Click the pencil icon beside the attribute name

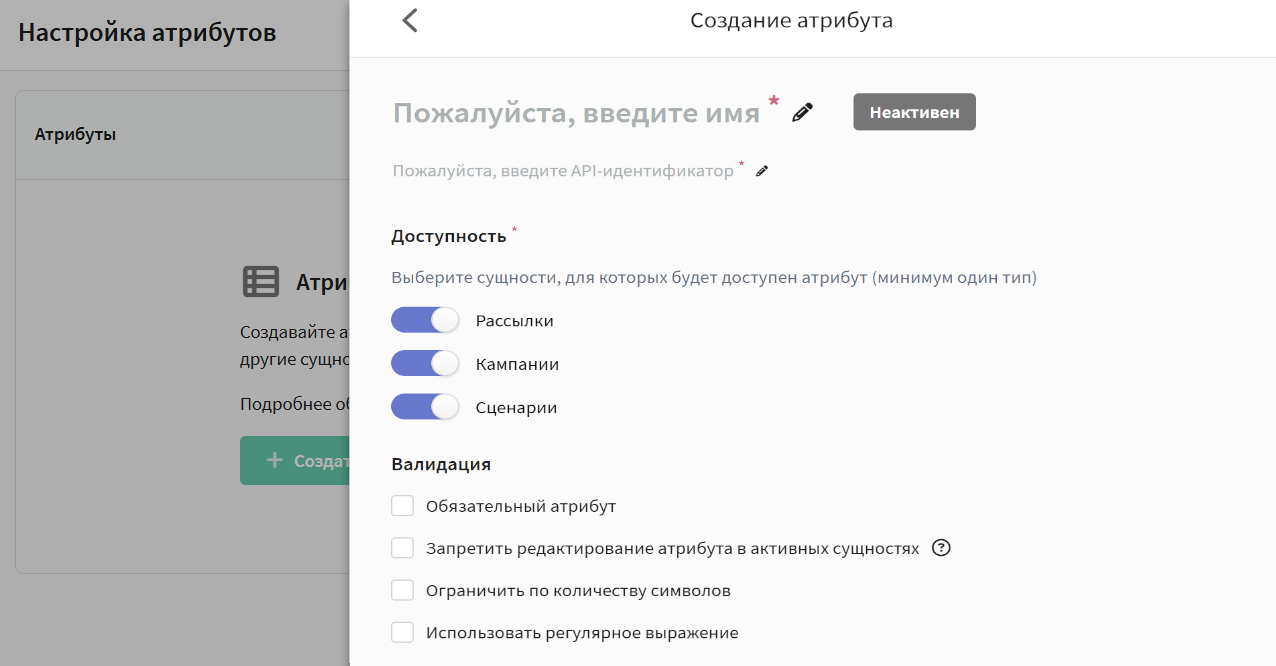pyautogui.click(x=802, y=113)
